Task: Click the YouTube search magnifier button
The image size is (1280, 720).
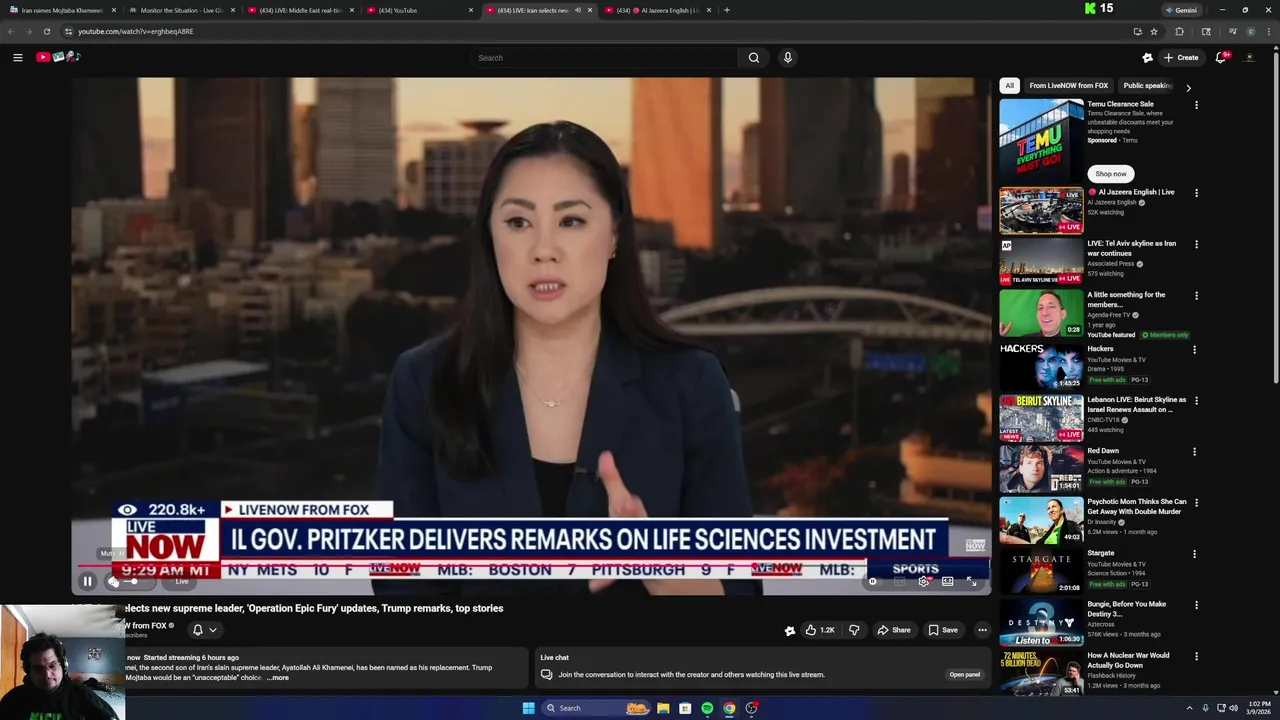Action: (x=754, y=57)
